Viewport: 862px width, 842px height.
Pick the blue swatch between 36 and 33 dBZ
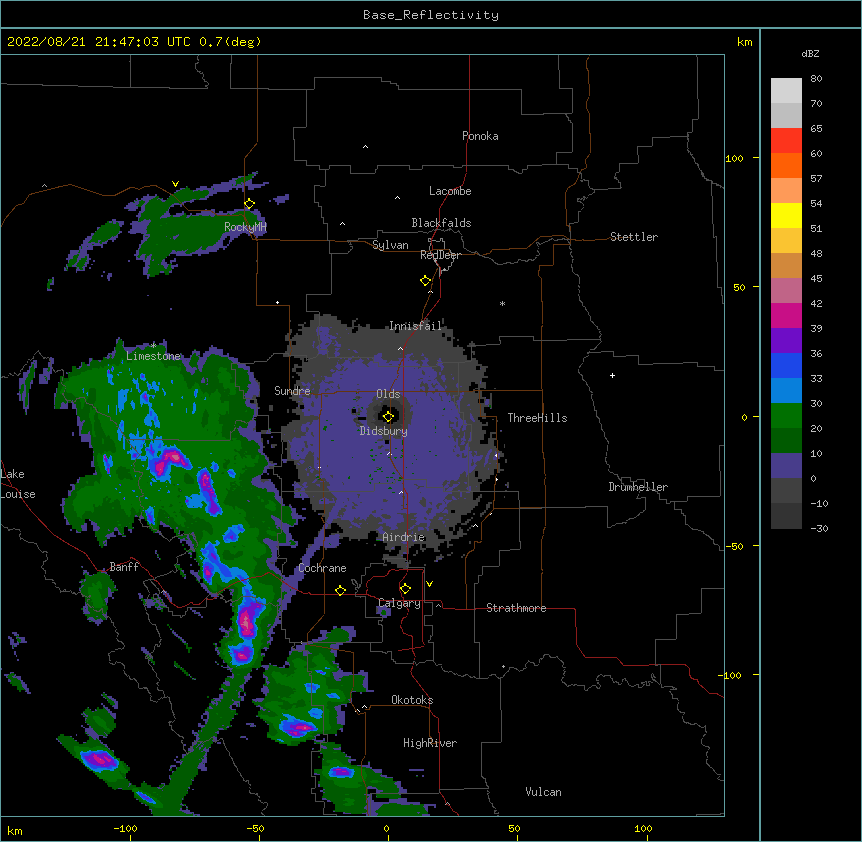786,365
